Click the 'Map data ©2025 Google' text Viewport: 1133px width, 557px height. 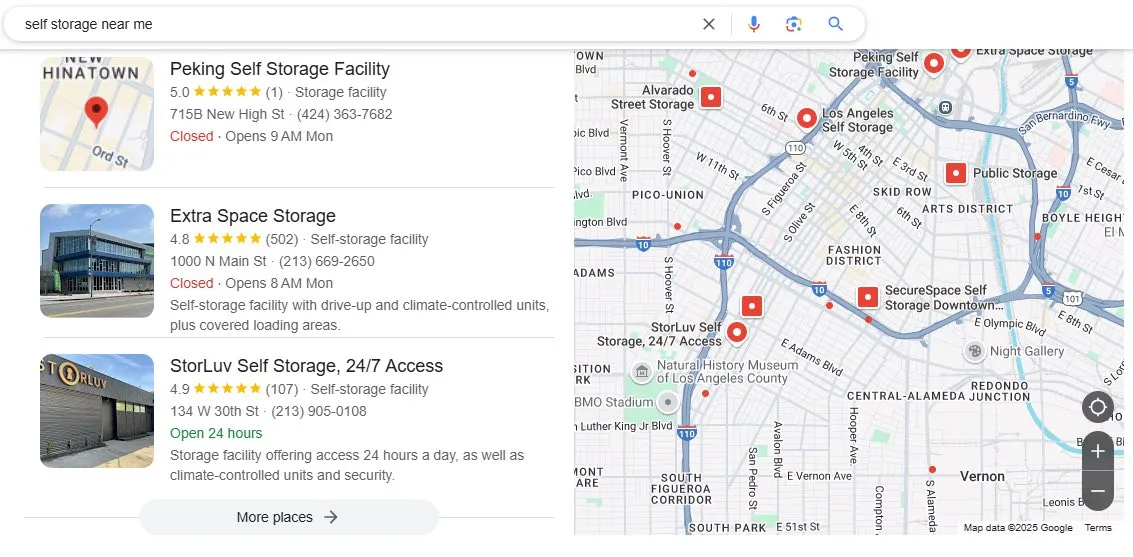coord(1018,527)
